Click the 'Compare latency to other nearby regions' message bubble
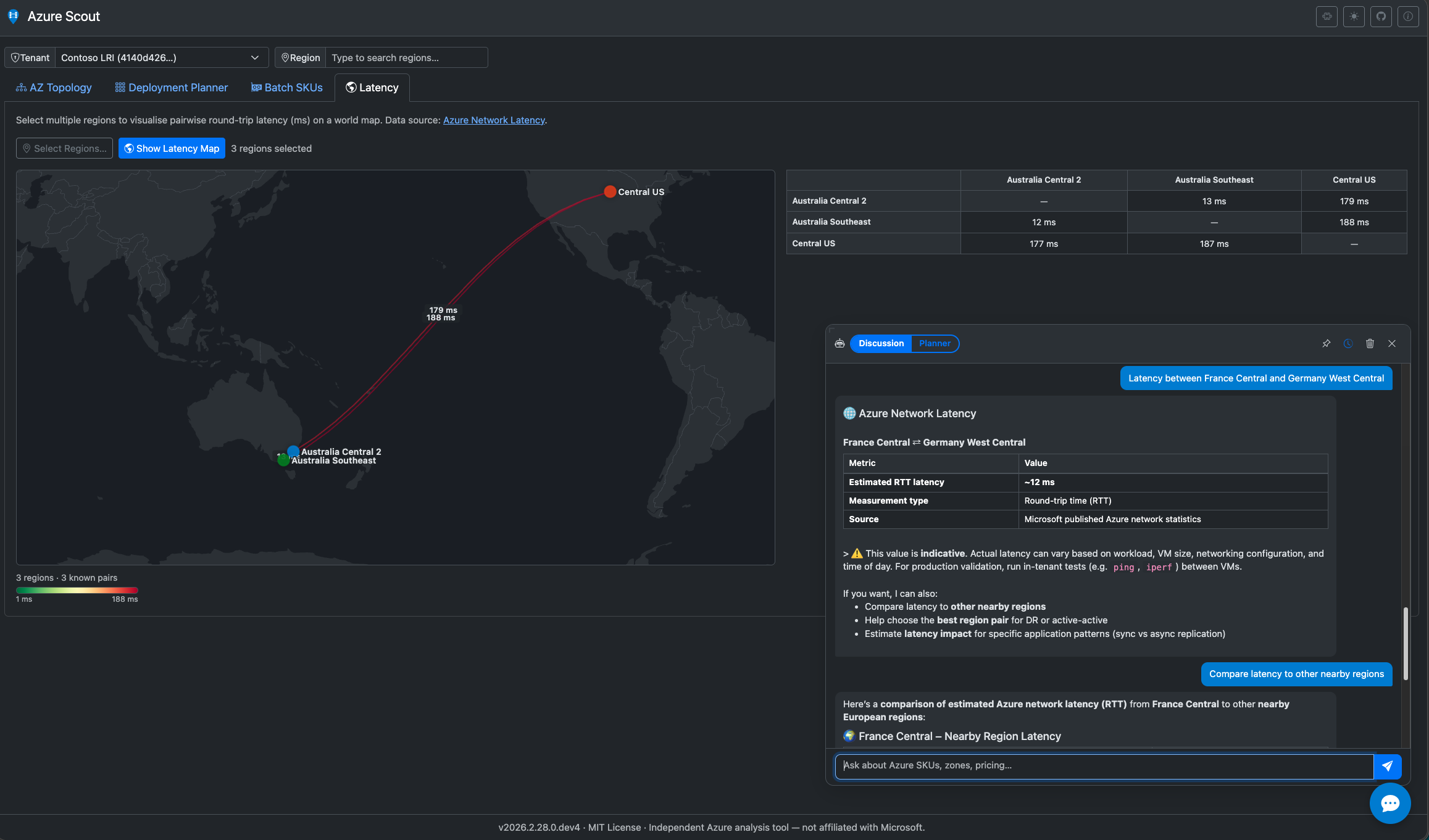The height and width of the screenshot is (840, 1429). (x=1296, y=674)
